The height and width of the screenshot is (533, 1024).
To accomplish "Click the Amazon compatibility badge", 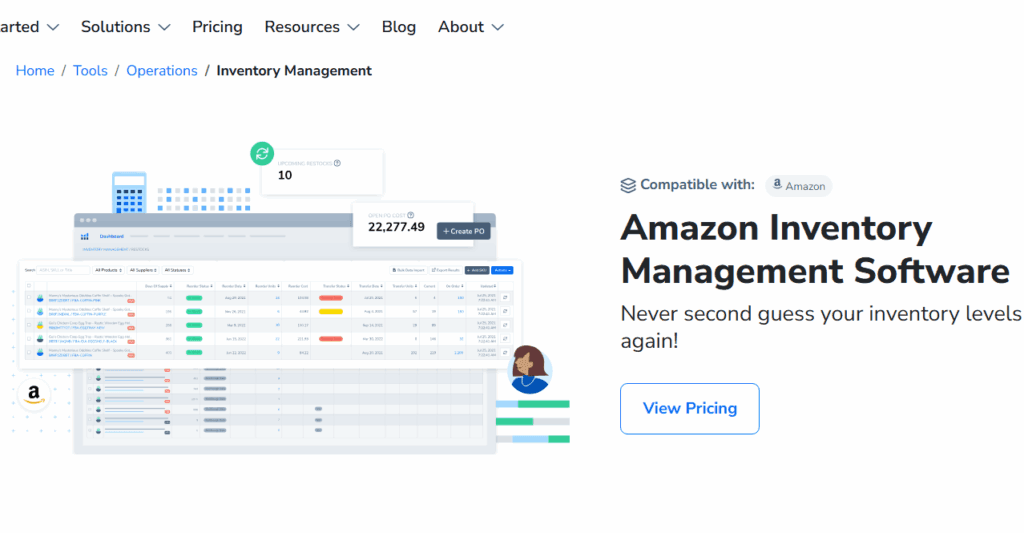I will click(x=798, y=186).
